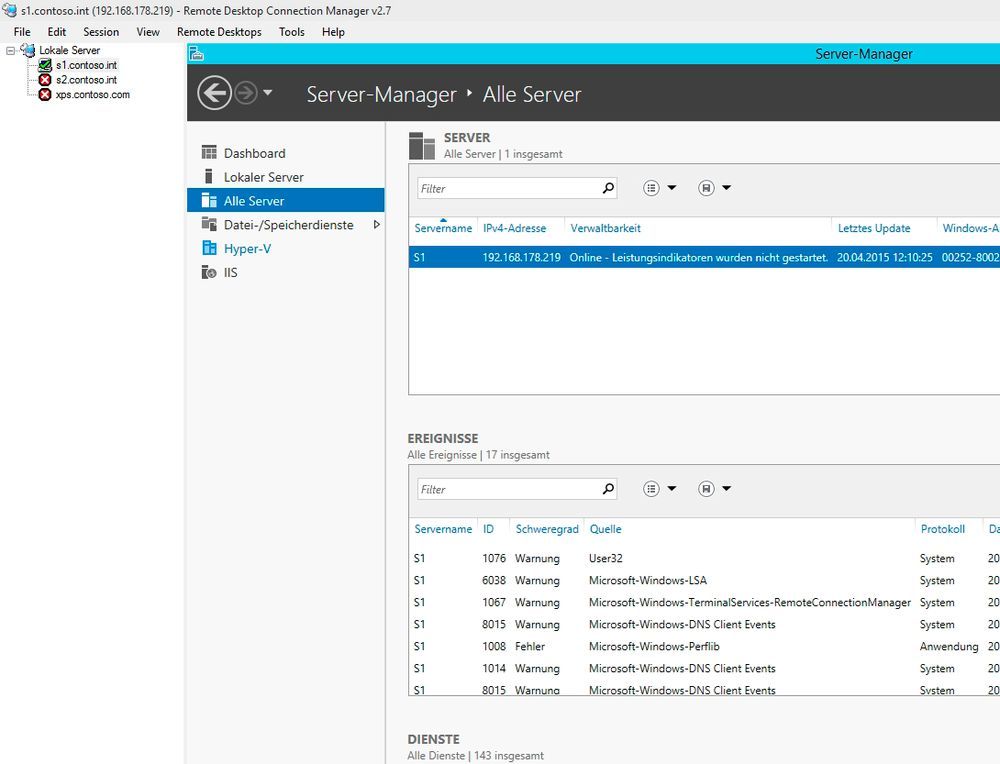
Task: Expand the Datei-/Speicherdienste submenu arrow
Action: [376, 225]
